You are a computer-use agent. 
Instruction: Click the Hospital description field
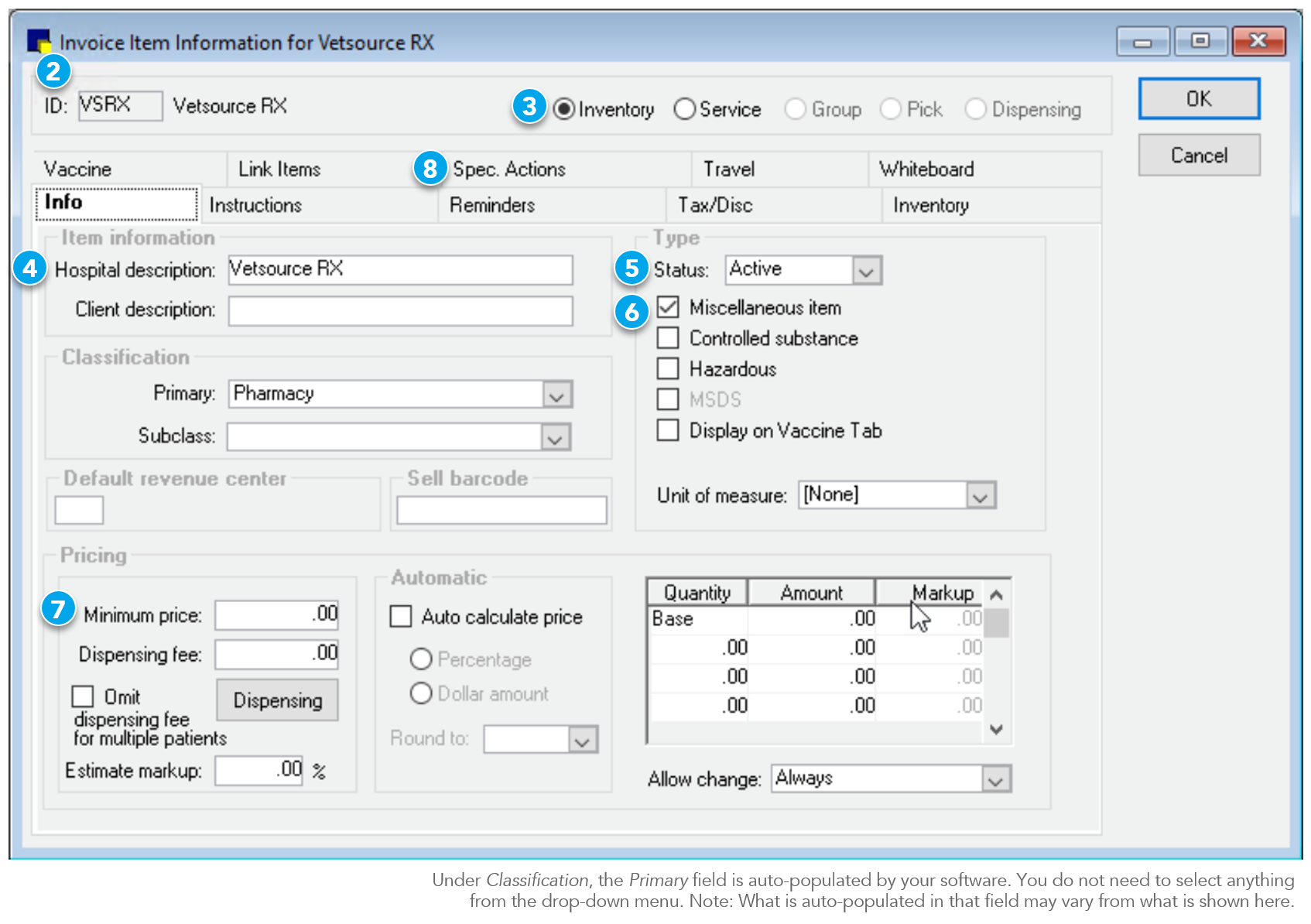(x=400, y=270)
